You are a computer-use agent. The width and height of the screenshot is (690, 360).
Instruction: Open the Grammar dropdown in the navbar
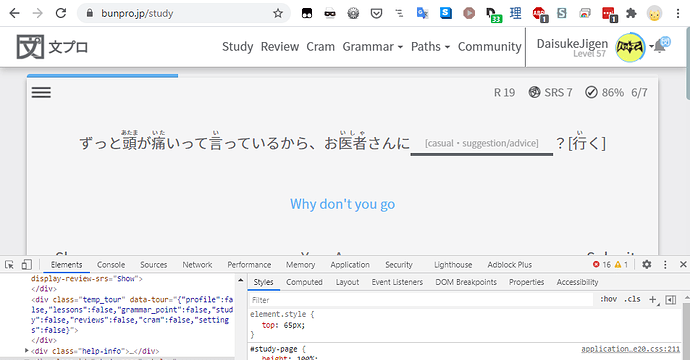tap(372, 47)
